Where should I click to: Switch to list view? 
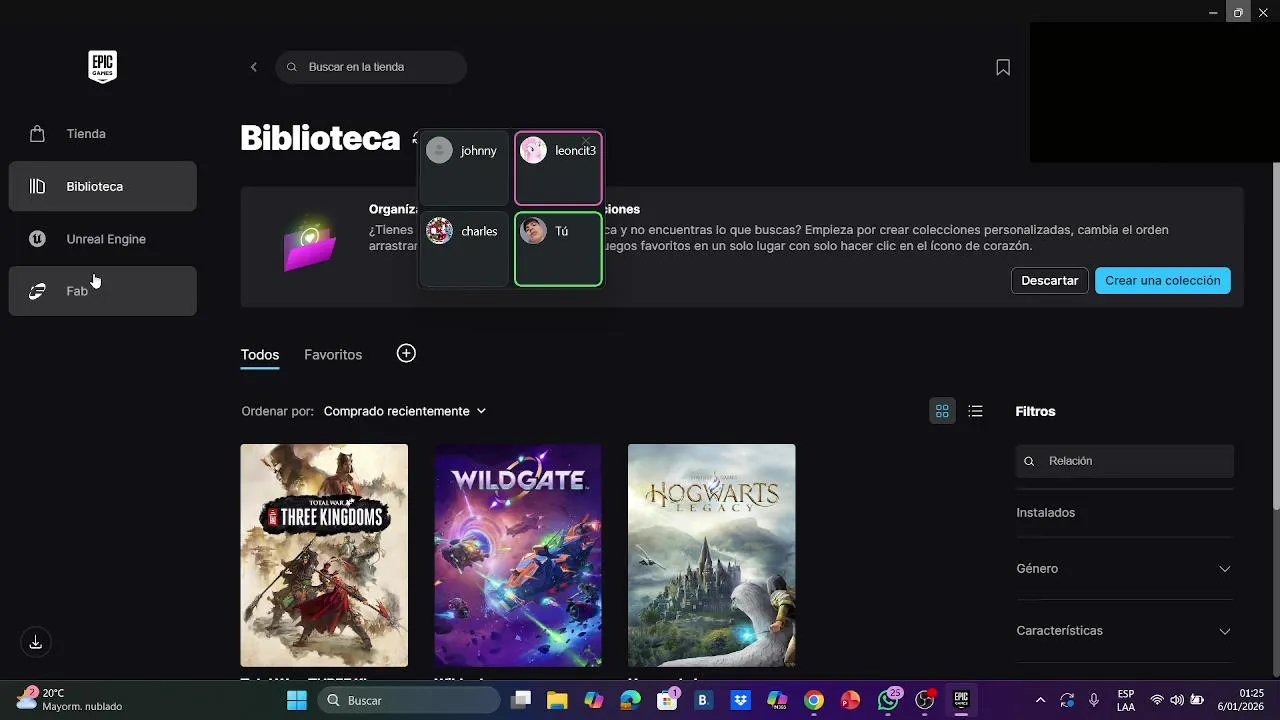tap(976, 411)
